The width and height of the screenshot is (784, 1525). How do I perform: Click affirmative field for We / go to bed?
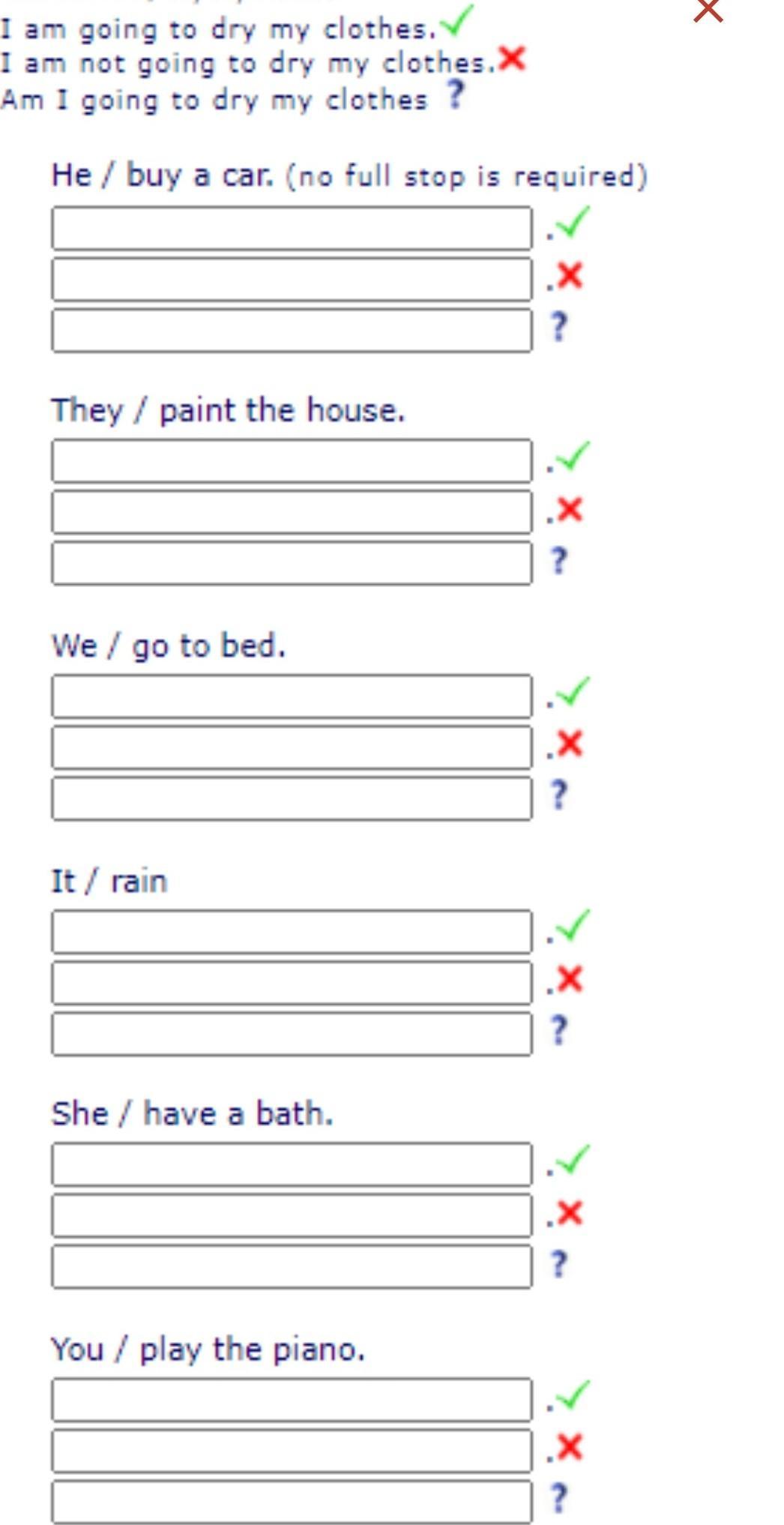[292, 697]
